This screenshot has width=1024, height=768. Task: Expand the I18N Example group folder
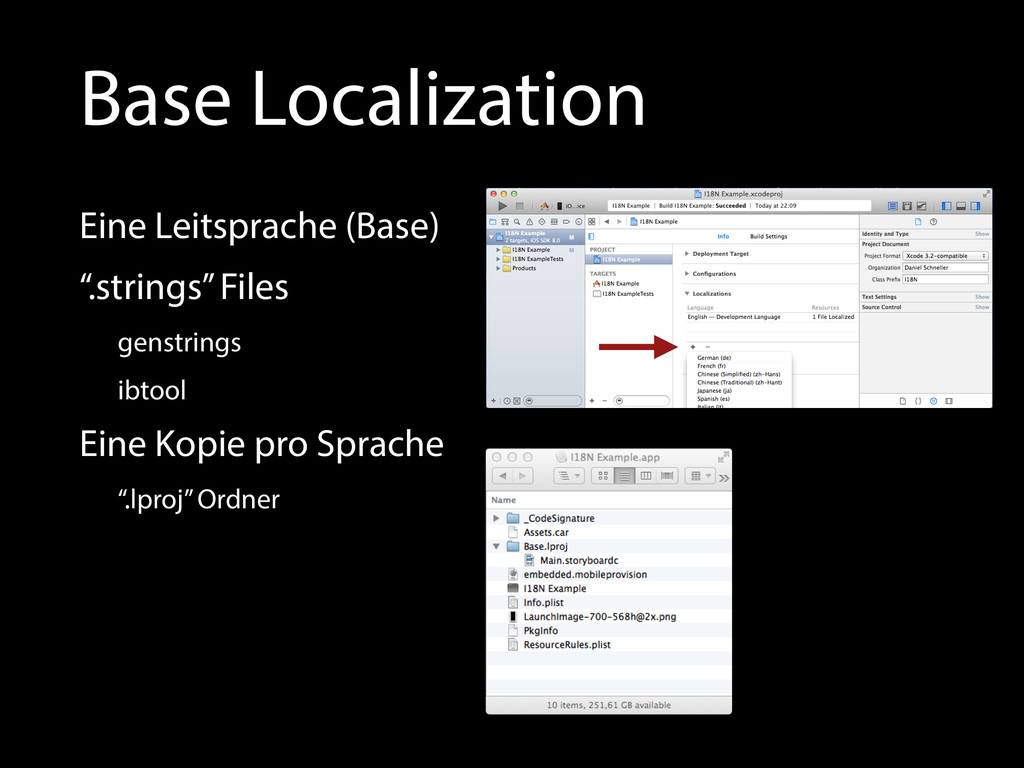[498, 249]
